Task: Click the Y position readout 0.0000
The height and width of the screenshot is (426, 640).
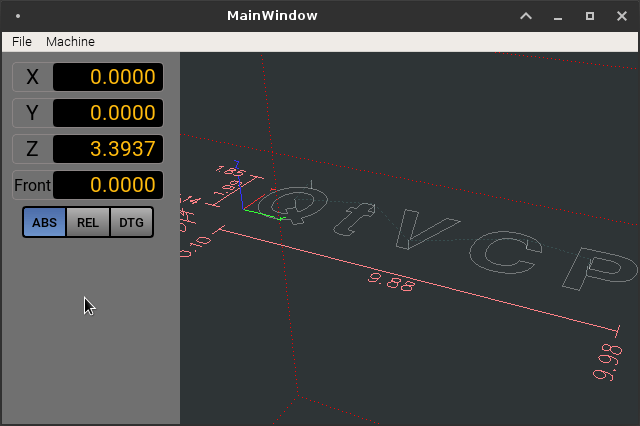Action: pyautogui.click(x=108, y=113)
